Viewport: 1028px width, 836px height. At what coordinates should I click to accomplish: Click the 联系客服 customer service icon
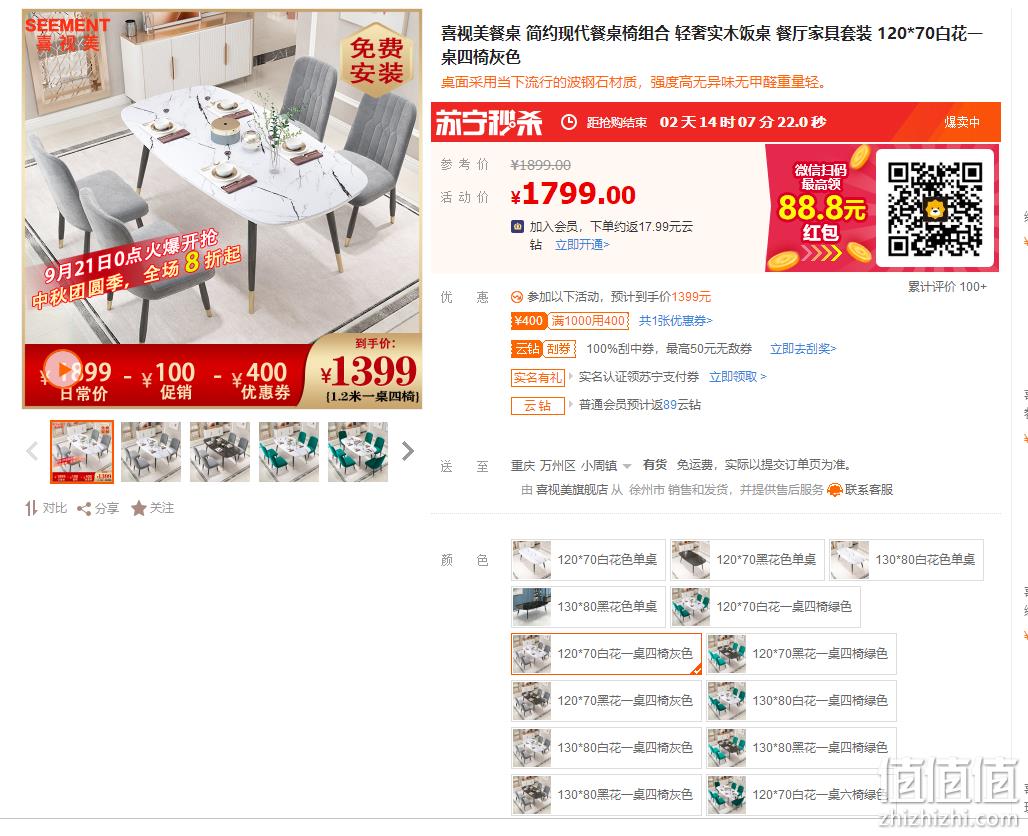coord(835,490)
